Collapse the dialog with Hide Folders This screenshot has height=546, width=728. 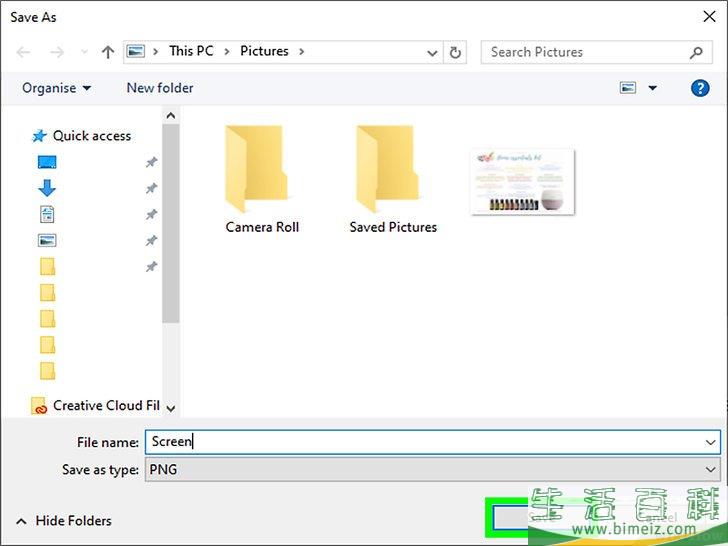(x=63, y=521)
